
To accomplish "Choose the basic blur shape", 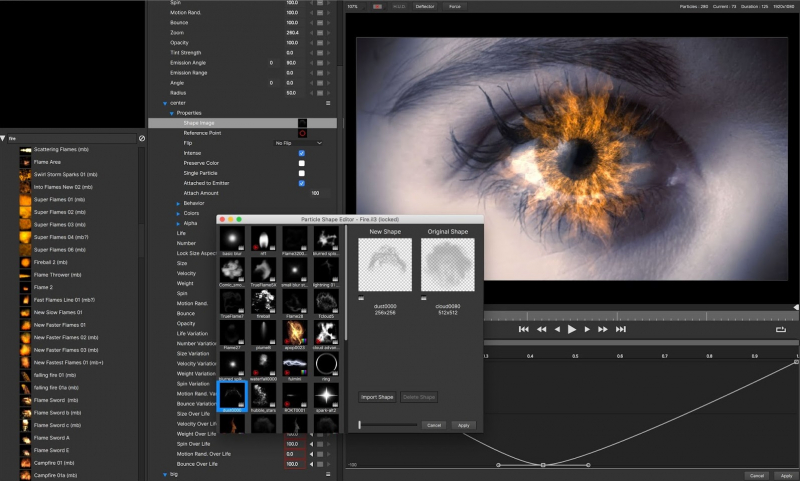I will pyautogui.click(x=233, y=238).
